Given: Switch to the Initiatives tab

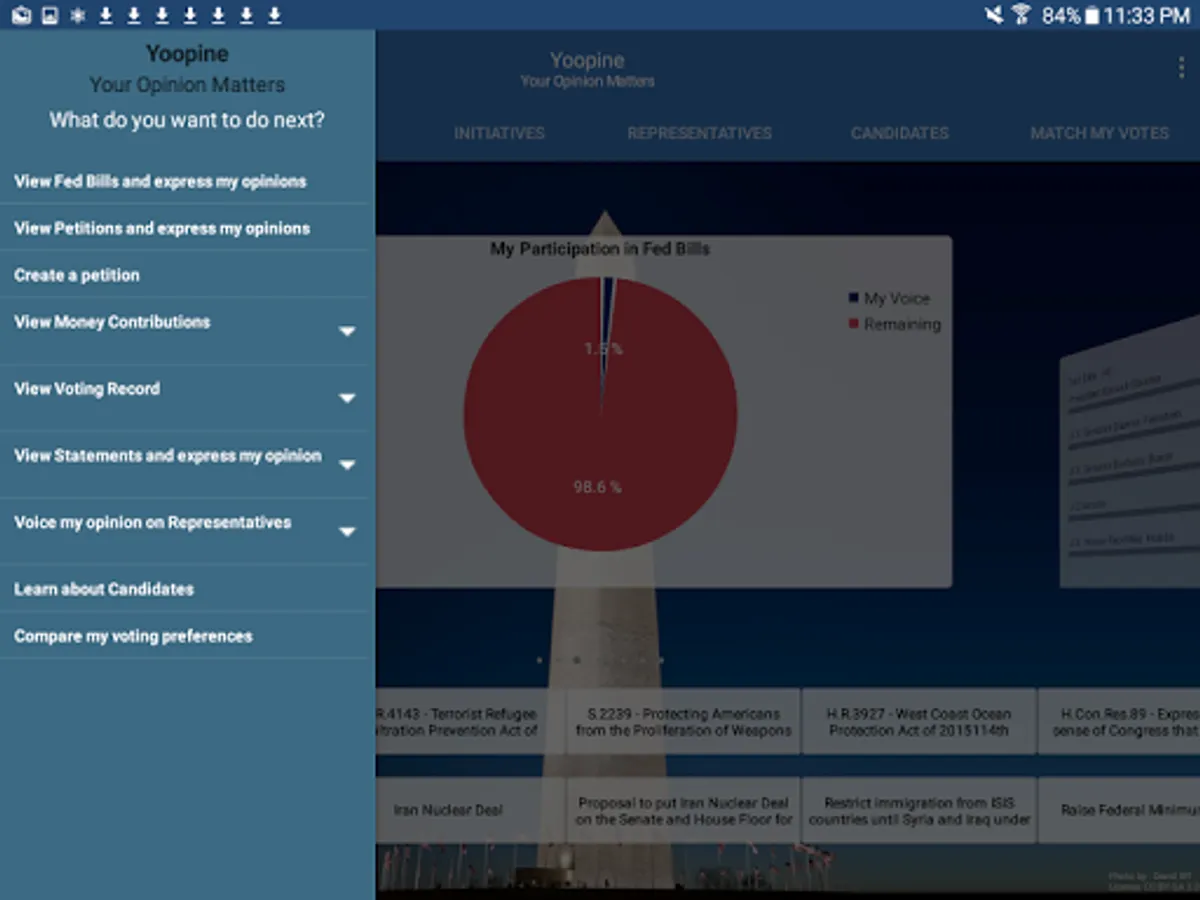Looking at the screenshot, I should [x=499, y=133].
